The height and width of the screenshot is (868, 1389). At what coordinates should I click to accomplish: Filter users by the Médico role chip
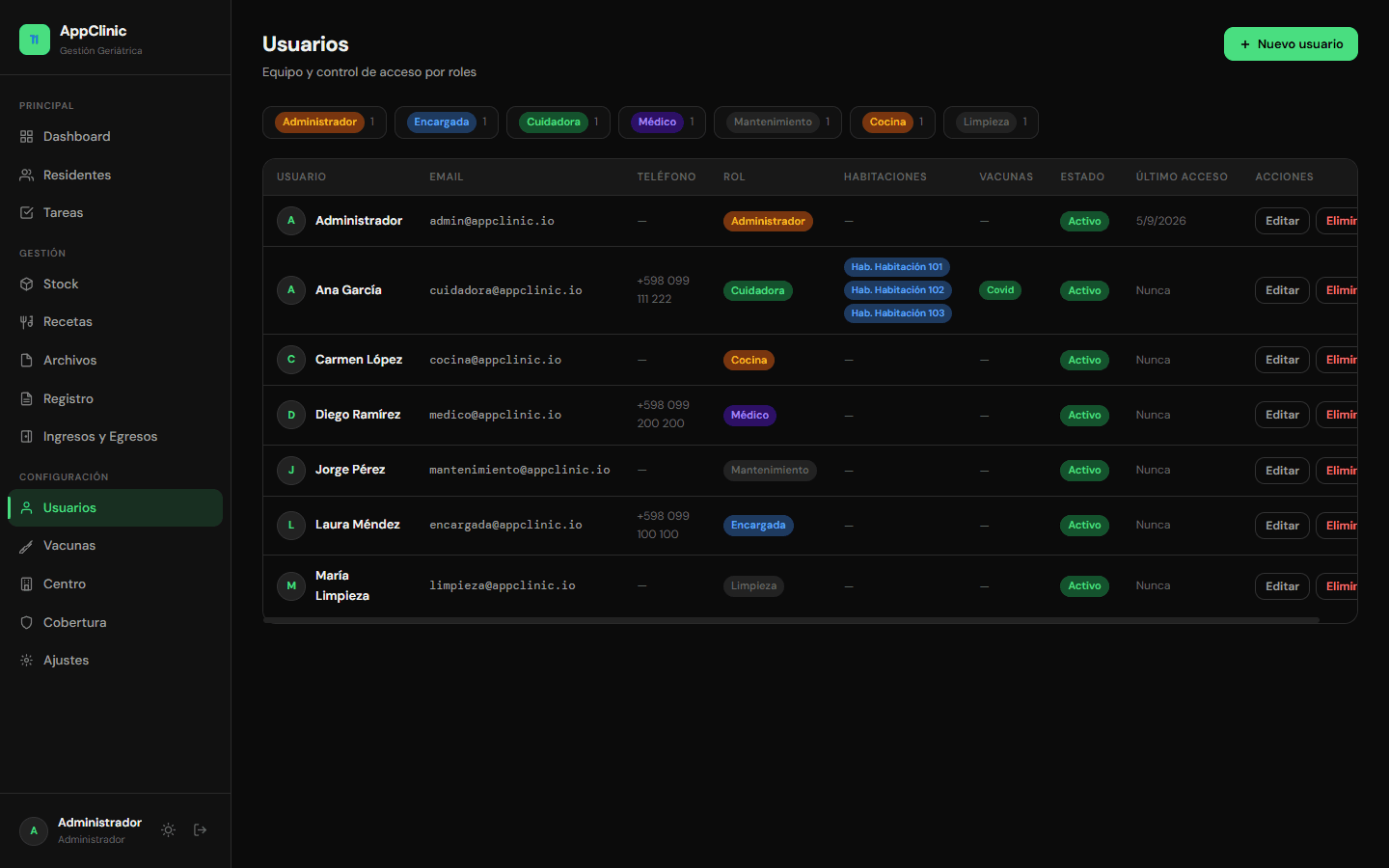point(662,122)
